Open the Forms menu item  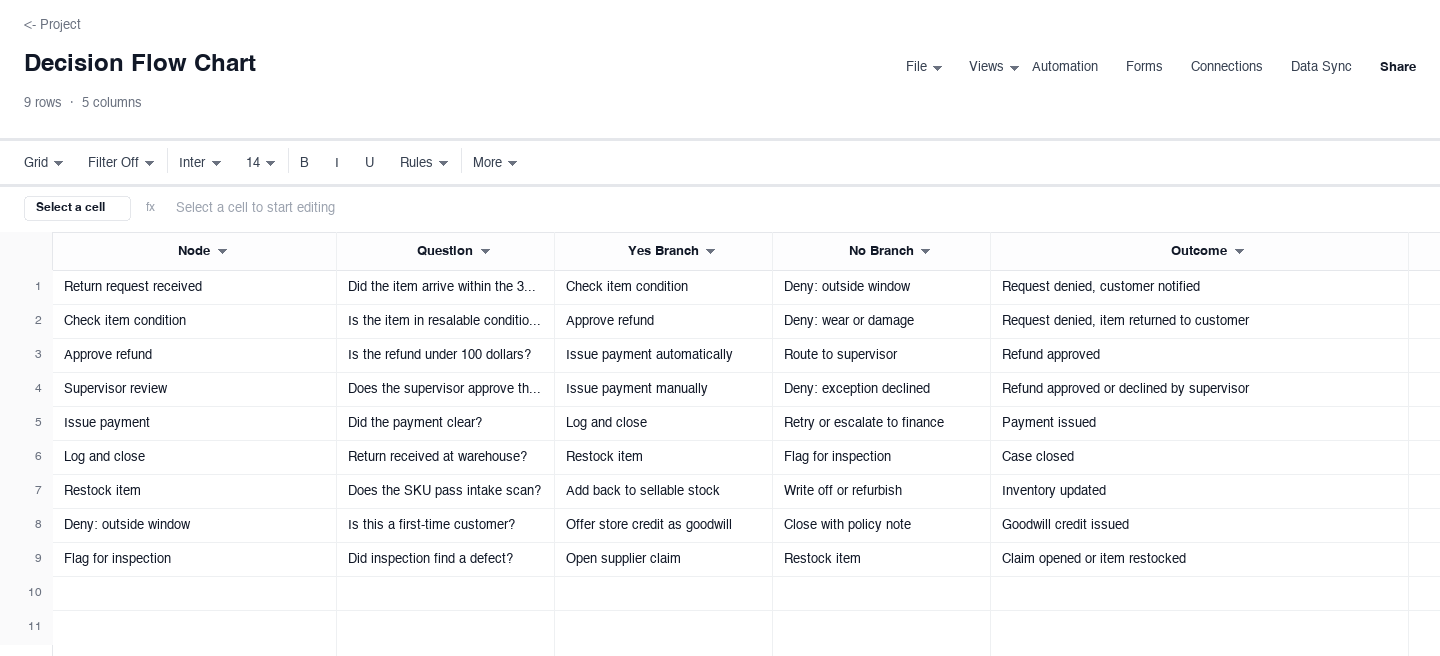point(1144,67)
